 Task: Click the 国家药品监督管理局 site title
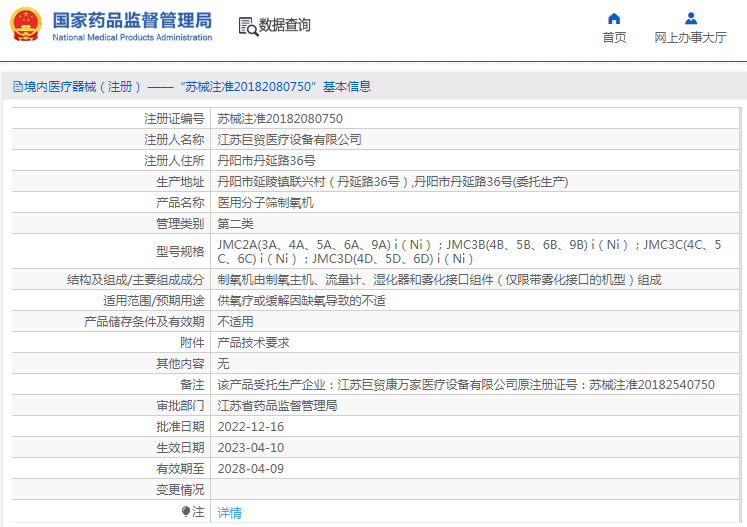131,20
